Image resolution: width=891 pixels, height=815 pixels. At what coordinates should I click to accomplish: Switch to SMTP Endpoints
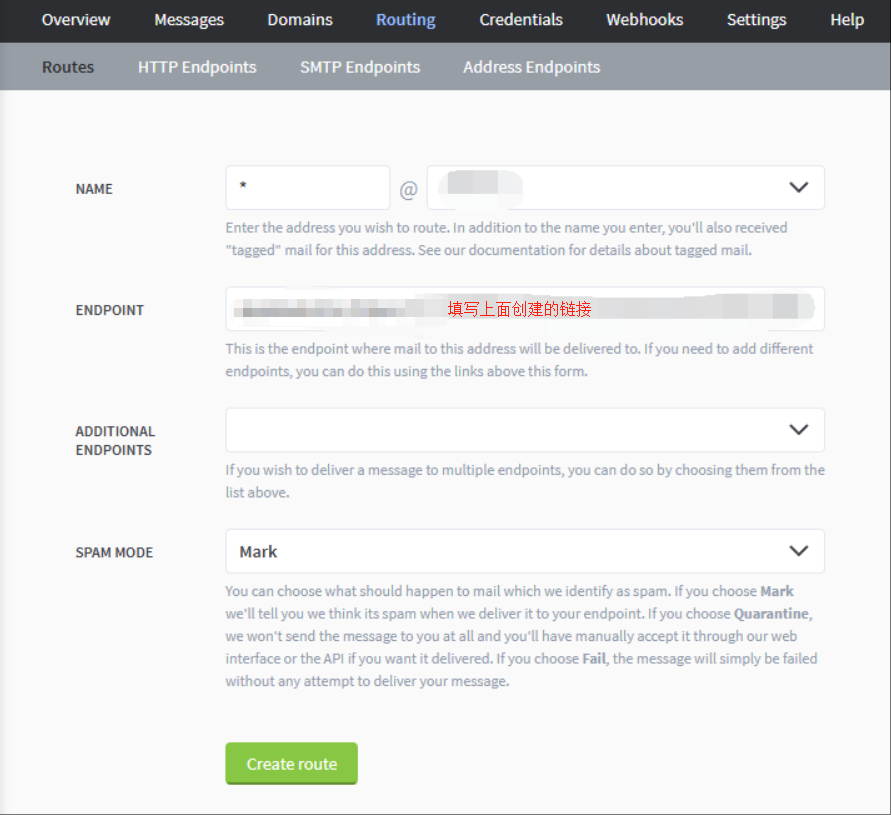pyautogui.click(x=360, y=67)
